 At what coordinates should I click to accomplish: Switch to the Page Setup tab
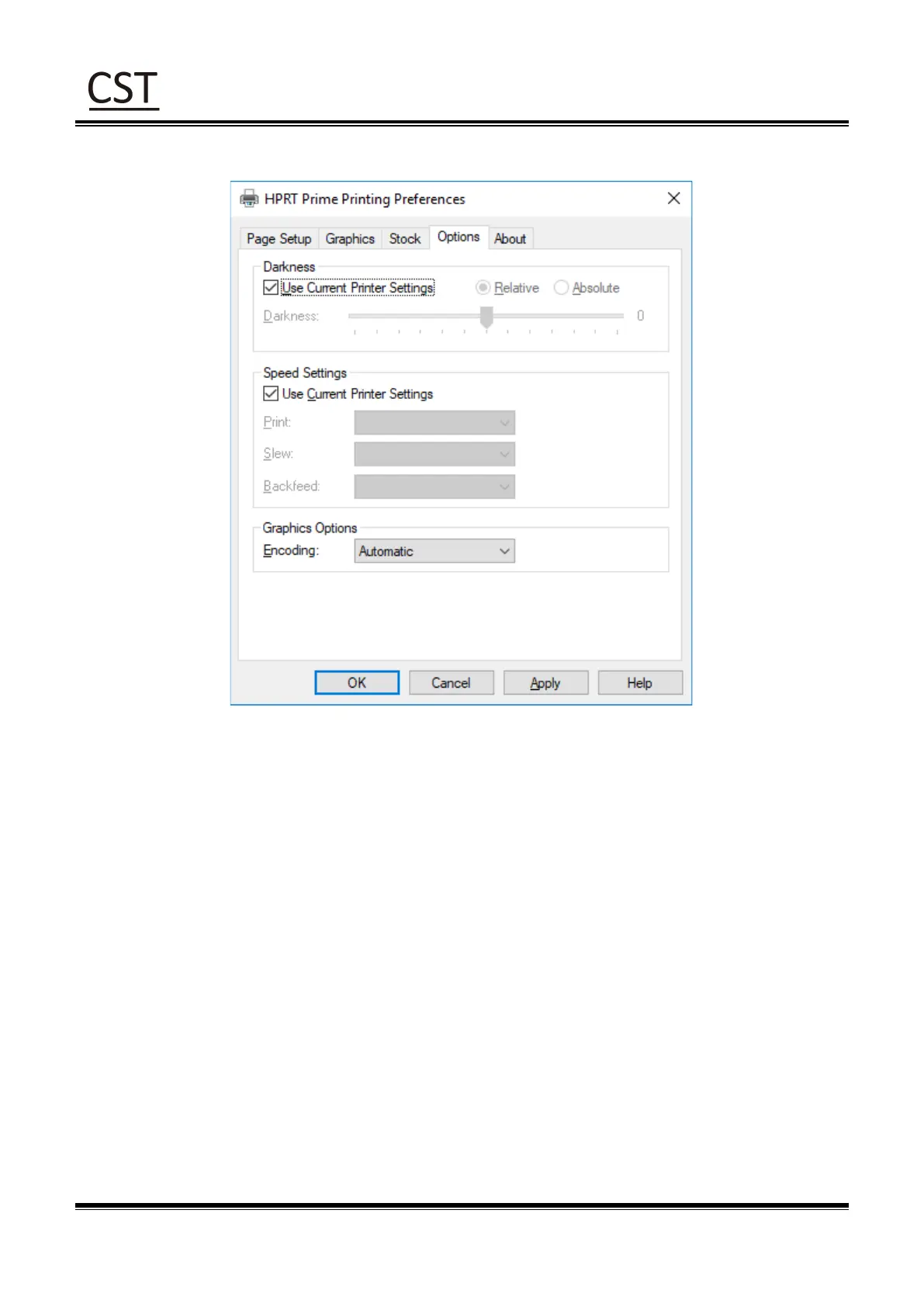click(279, 239)
